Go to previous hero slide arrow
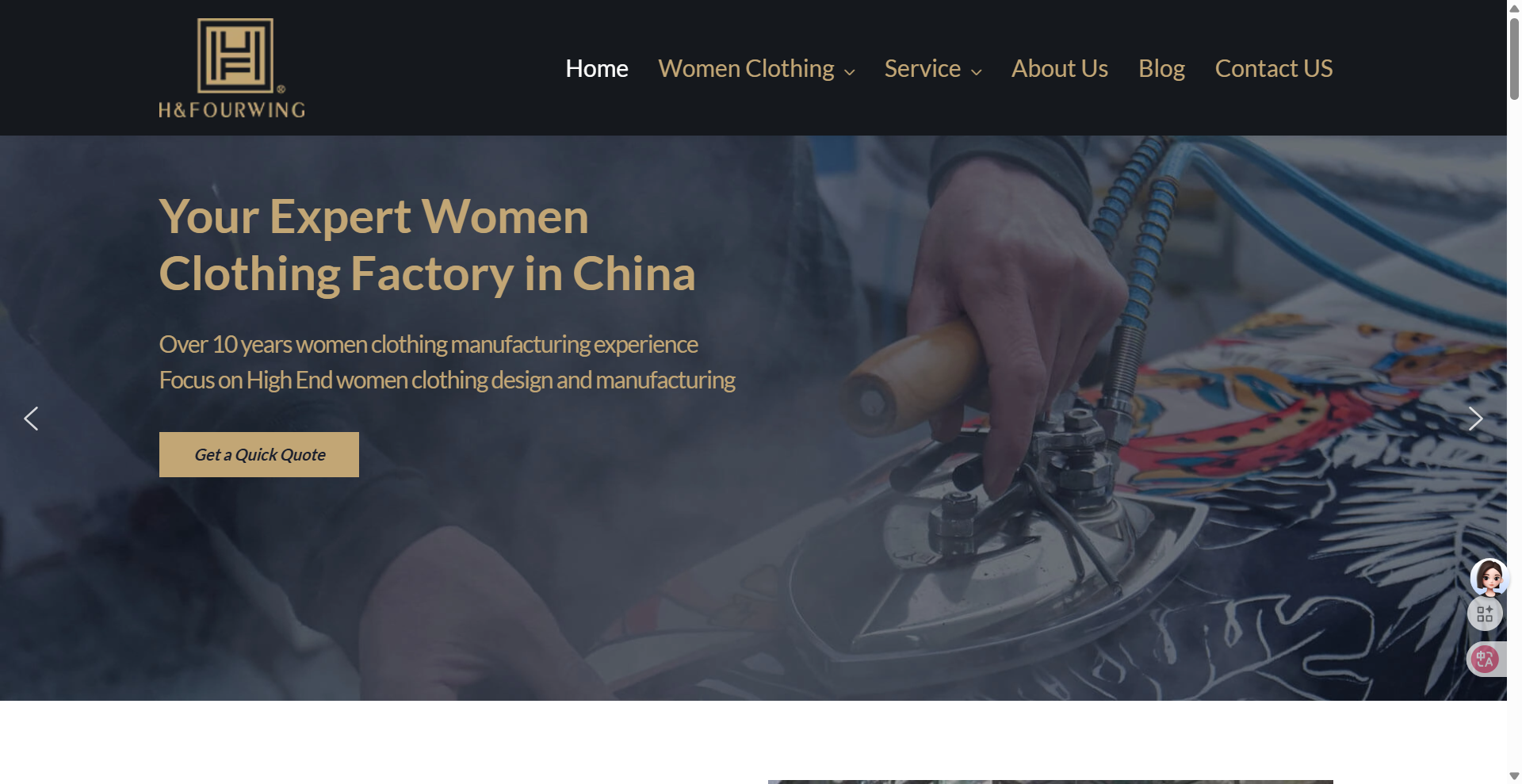The height and width of the screenshot is (784, 1522). [x=31, y=419]
